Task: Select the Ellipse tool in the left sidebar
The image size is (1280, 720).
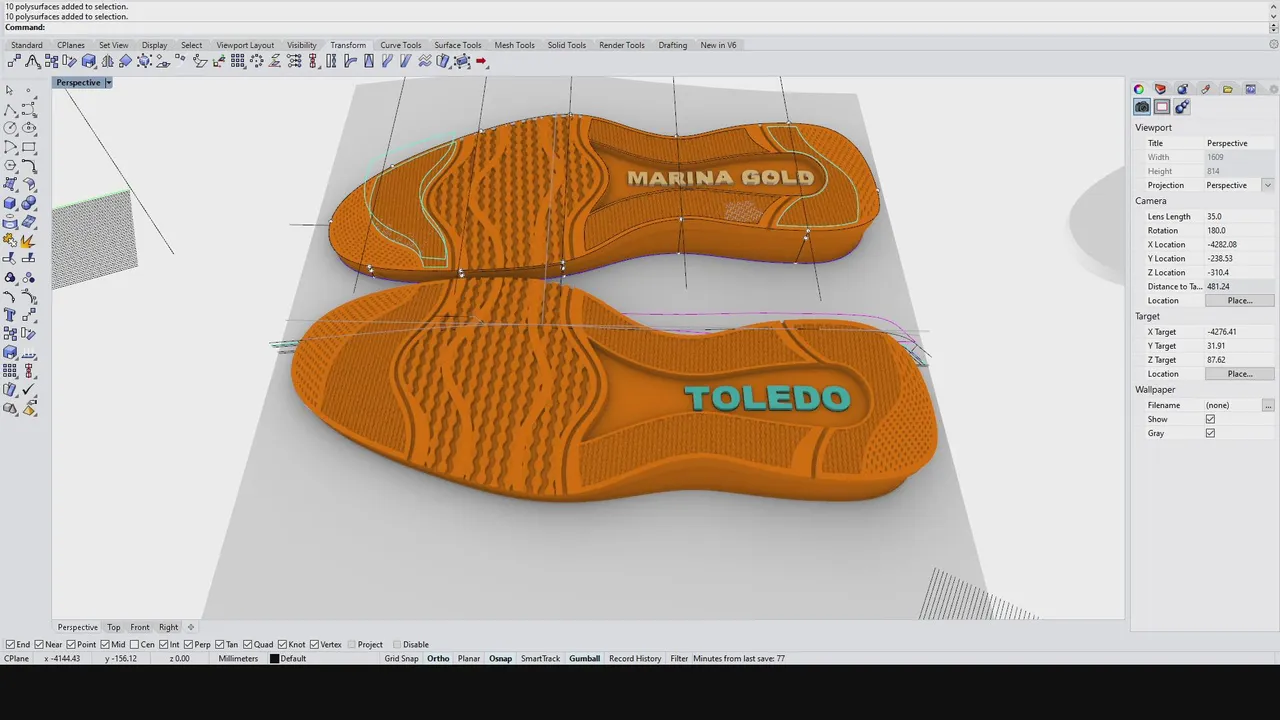Action: 29,128
